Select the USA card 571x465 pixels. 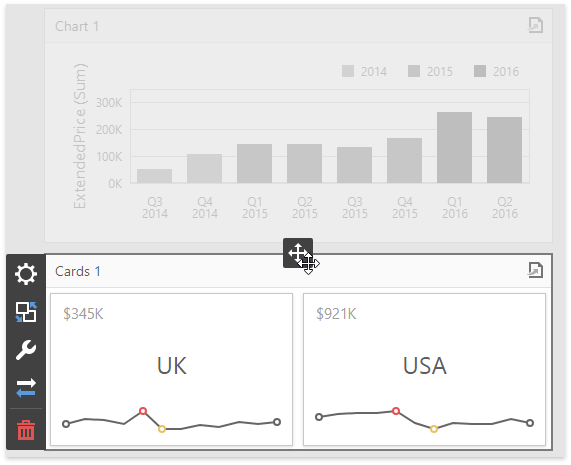pyautogui.click(x=425, y=369)
